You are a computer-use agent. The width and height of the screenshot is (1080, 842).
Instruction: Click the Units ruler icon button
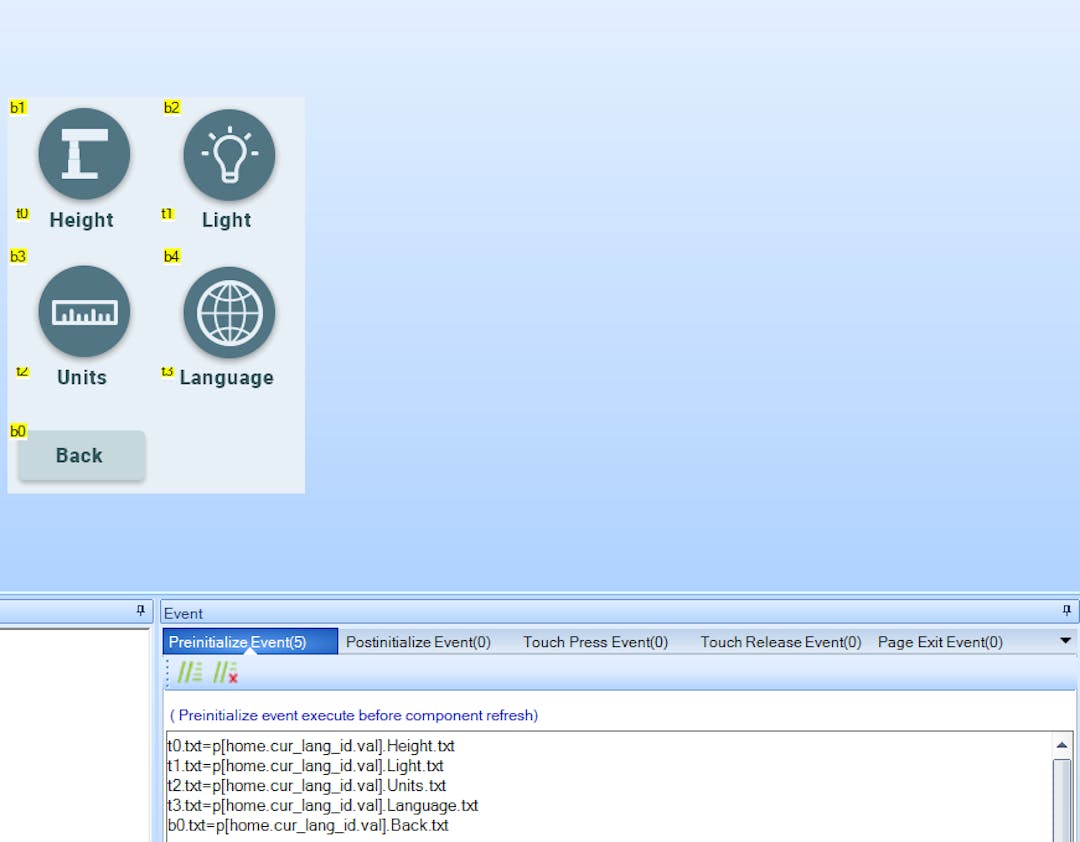[84, 312]
